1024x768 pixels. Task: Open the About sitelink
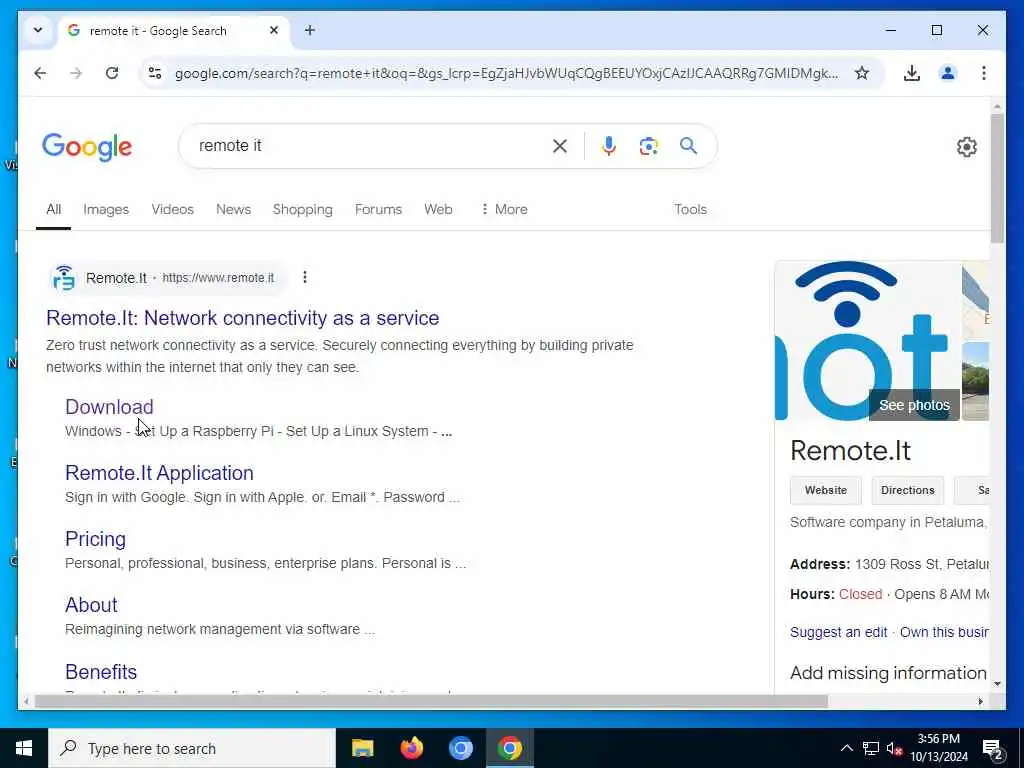[x=91, y=605]
